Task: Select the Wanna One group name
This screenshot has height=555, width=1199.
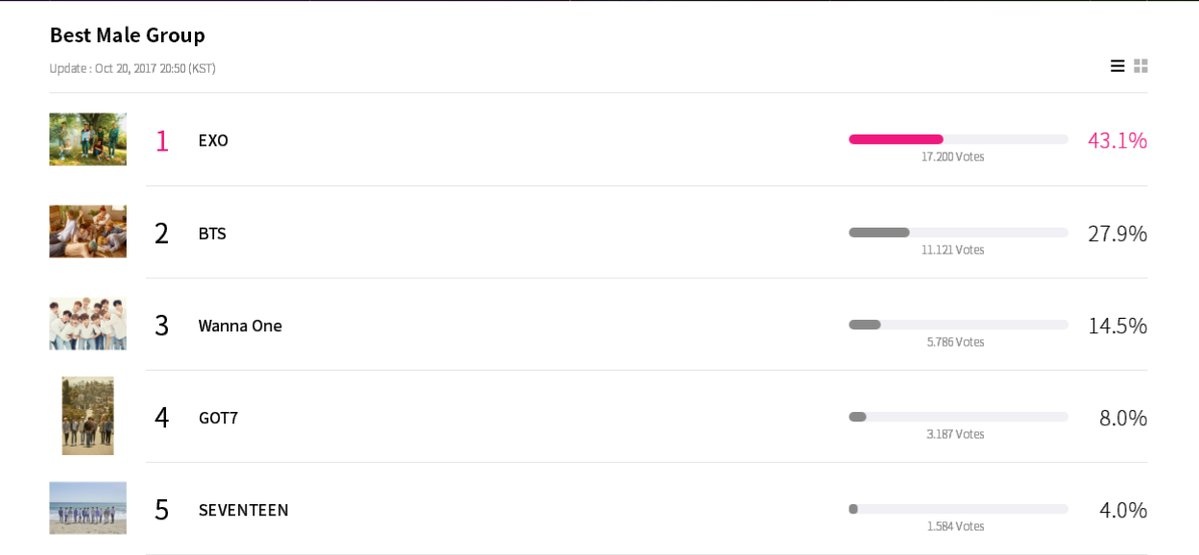Action: (x=240, y=326)
